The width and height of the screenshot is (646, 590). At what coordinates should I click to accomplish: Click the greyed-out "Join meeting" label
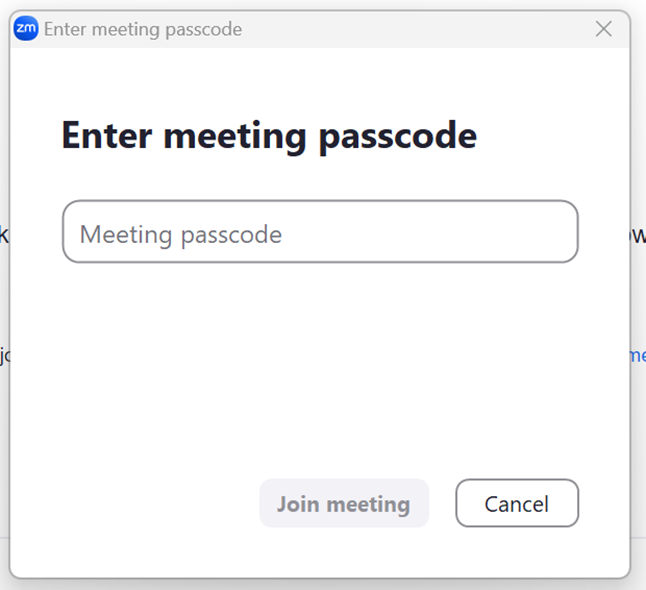(343, 504)
